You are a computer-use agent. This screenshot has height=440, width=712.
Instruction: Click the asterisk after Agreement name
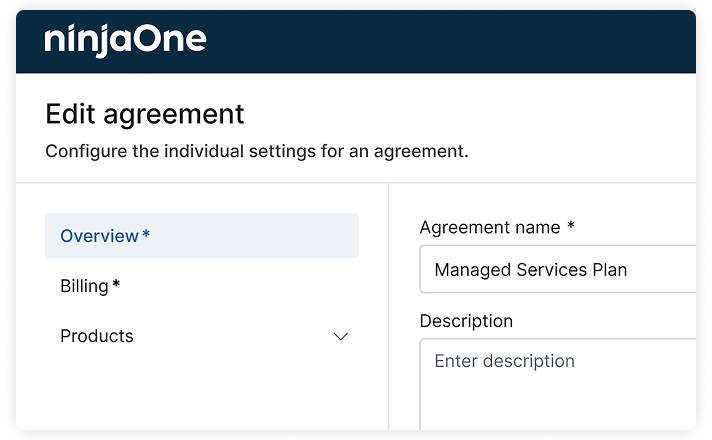pyautogui.click(x=571, y=226)
